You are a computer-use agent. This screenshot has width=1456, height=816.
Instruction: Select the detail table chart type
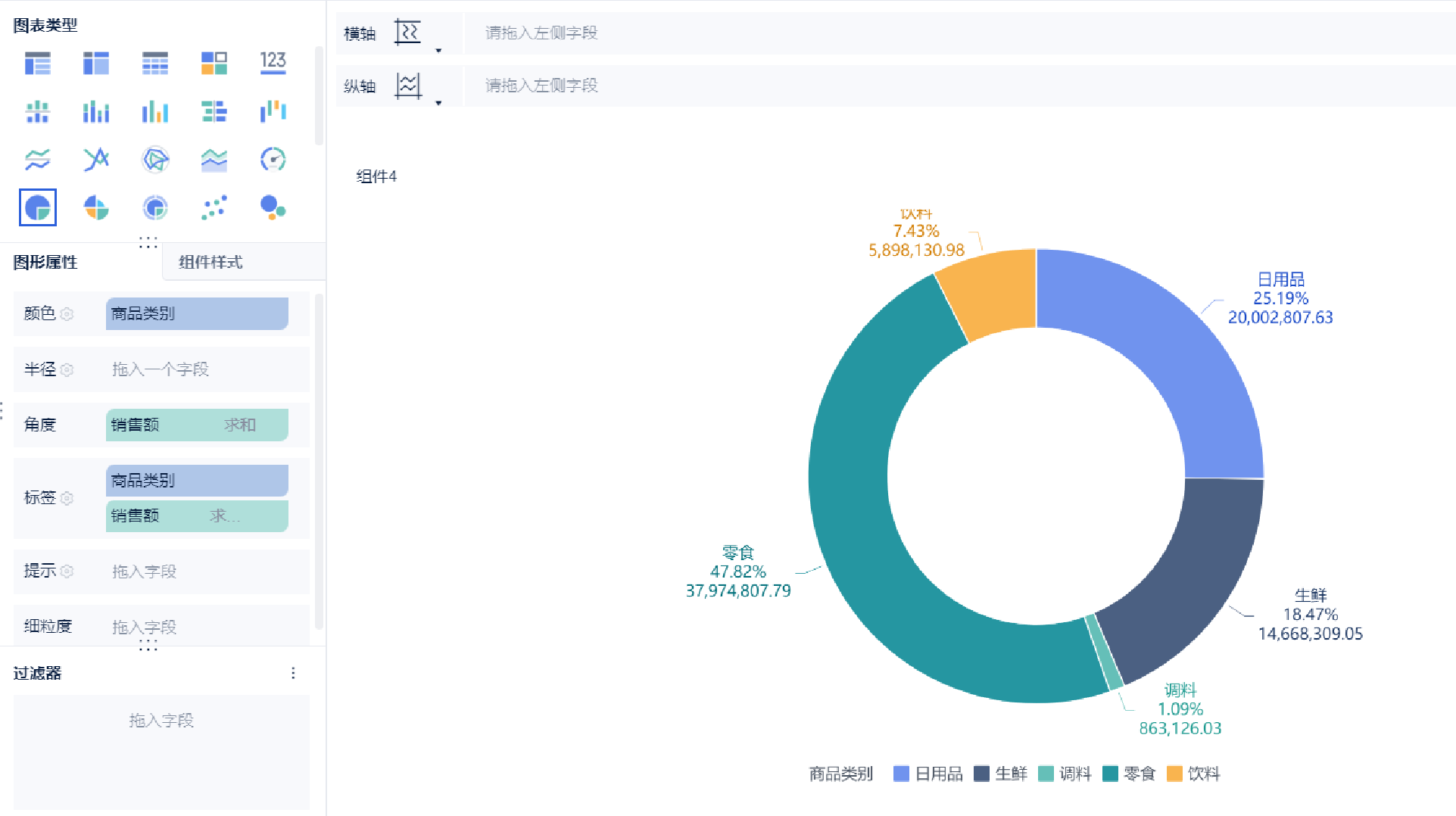[155, 64]
